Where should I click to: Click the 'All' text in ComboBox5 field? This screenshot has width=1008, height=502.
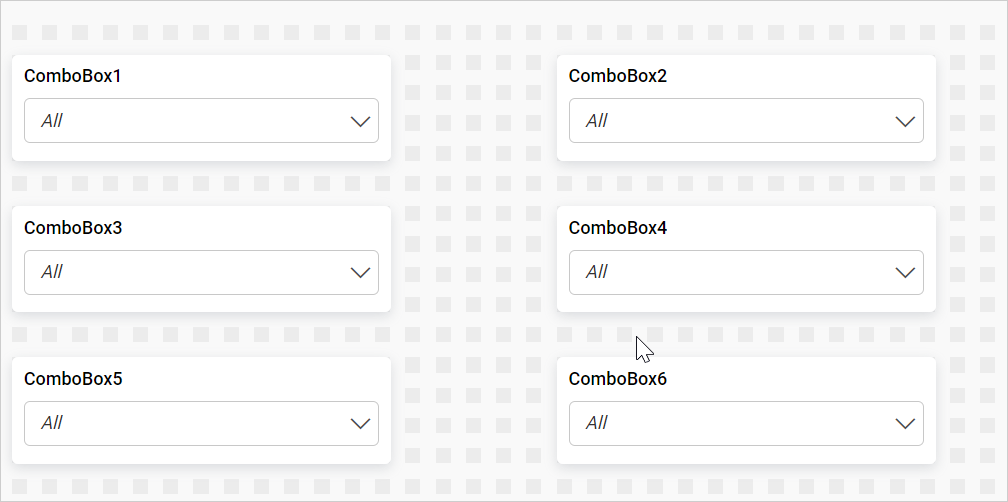[52, 424]
